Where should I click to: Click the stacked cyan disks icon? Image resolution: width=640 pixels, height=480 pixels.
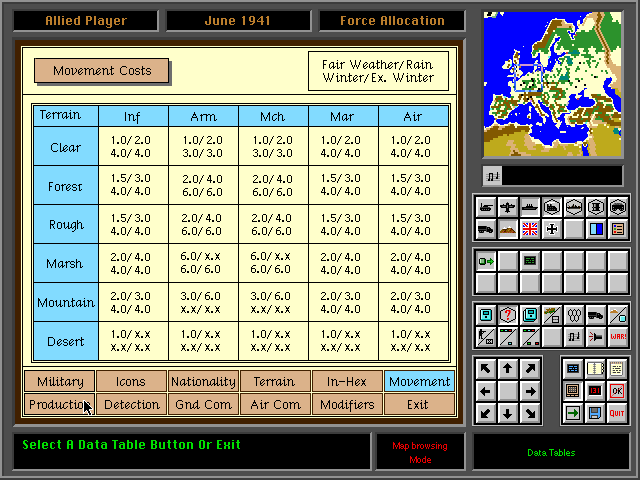coord(530,315)
